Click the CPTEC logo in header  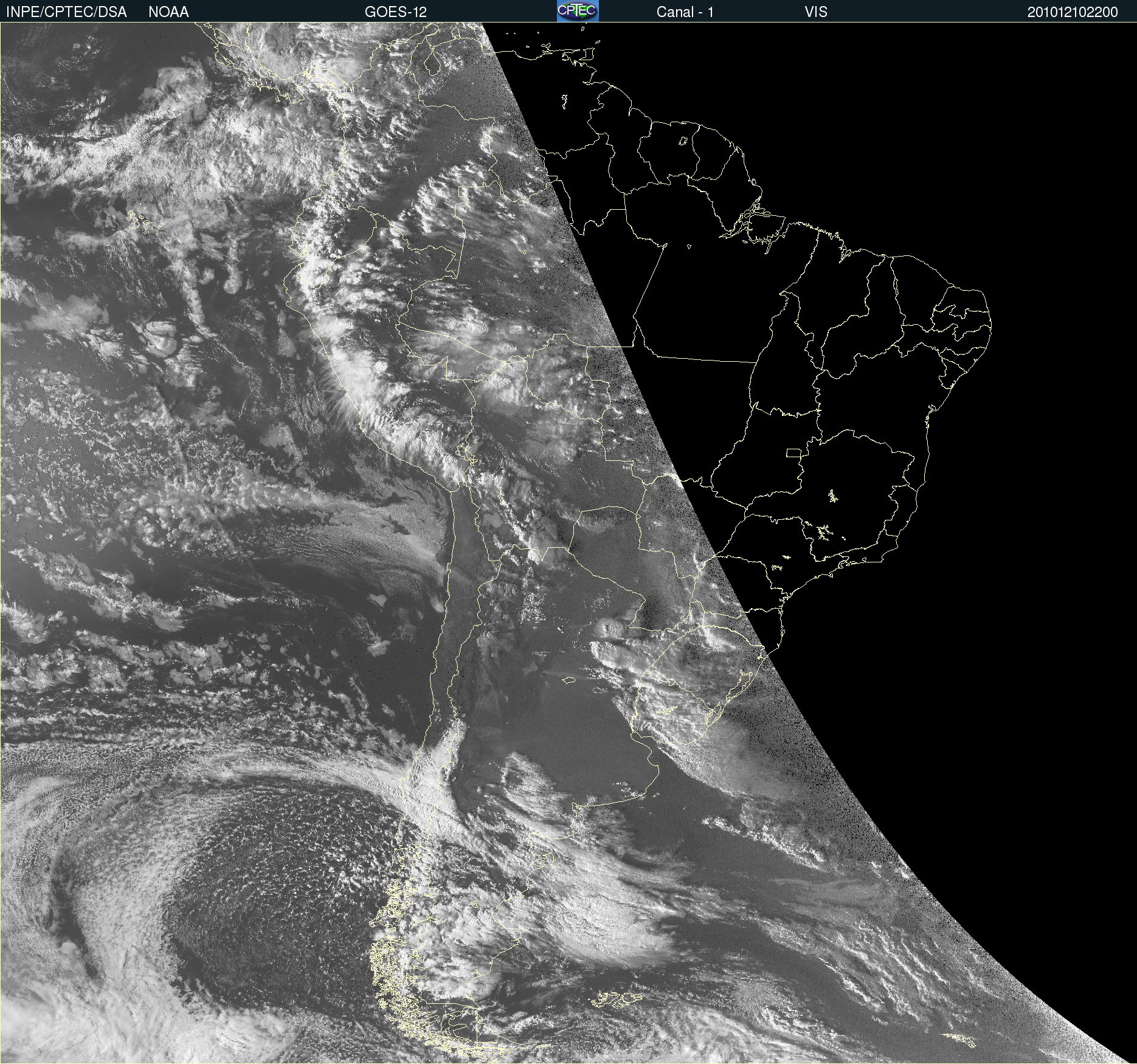pos(578,11)
